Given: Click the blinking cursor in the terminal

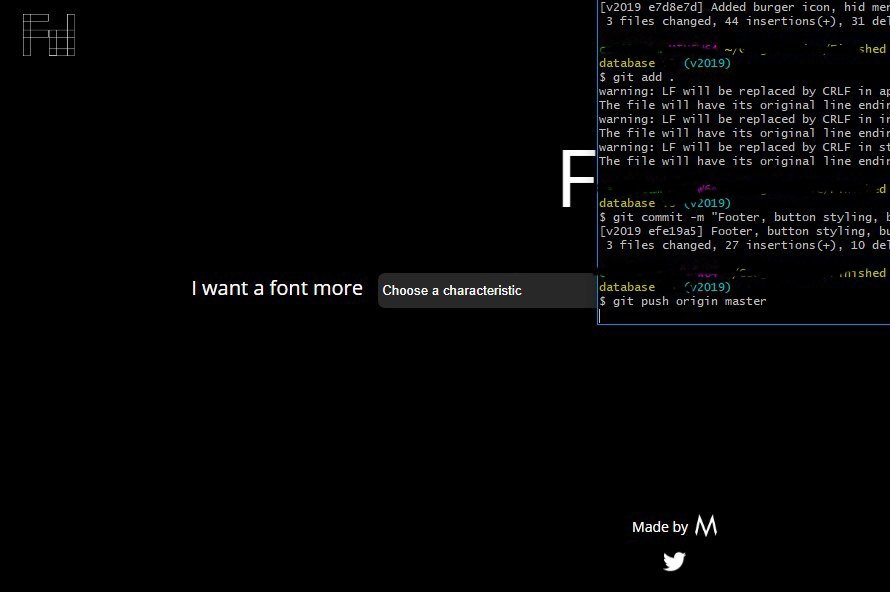Looking at the screenshot, I should (602, 313).
